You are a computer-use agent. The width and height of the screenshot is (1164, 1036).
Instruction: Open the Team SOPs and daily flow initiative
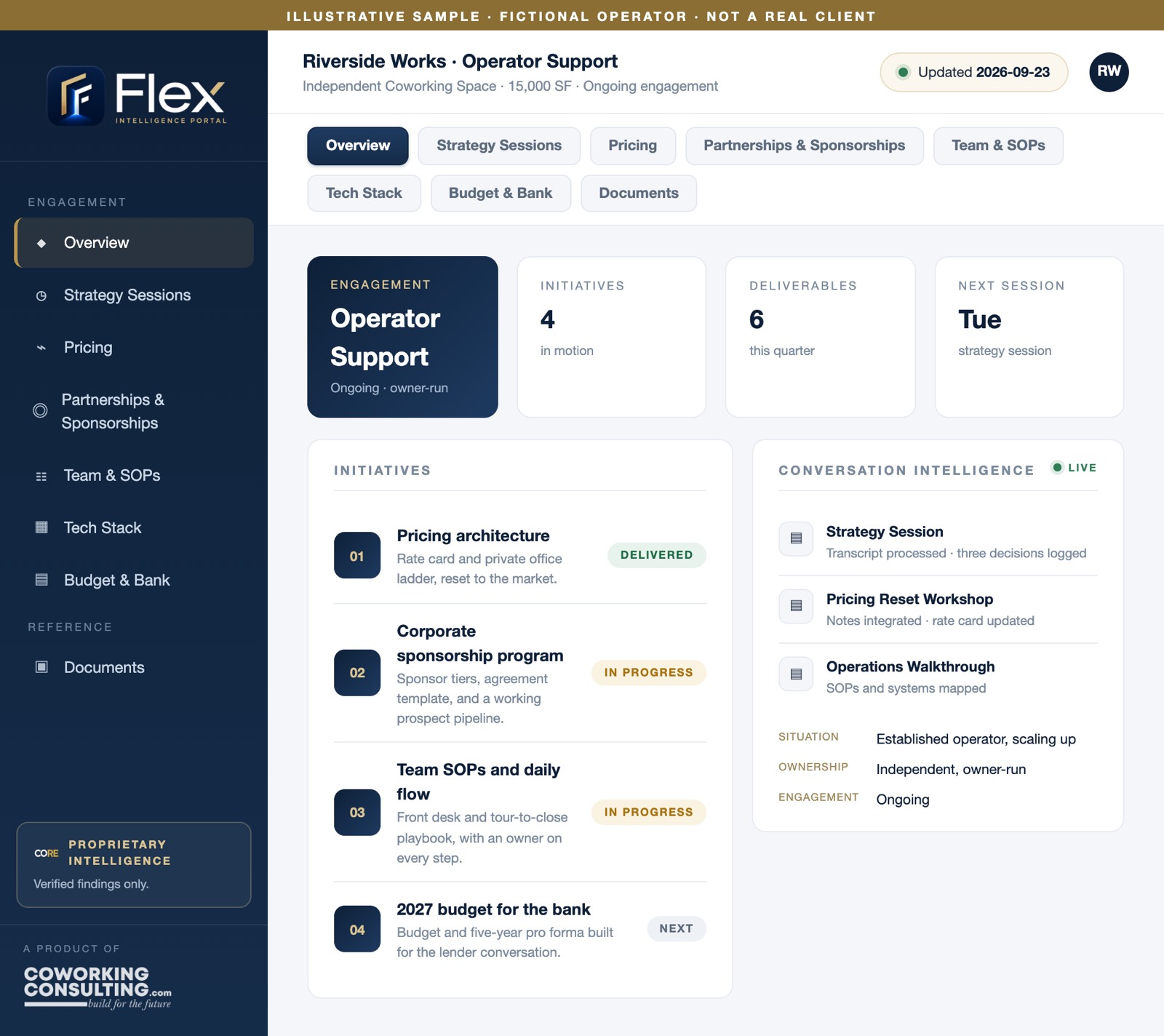pos(519,813)
